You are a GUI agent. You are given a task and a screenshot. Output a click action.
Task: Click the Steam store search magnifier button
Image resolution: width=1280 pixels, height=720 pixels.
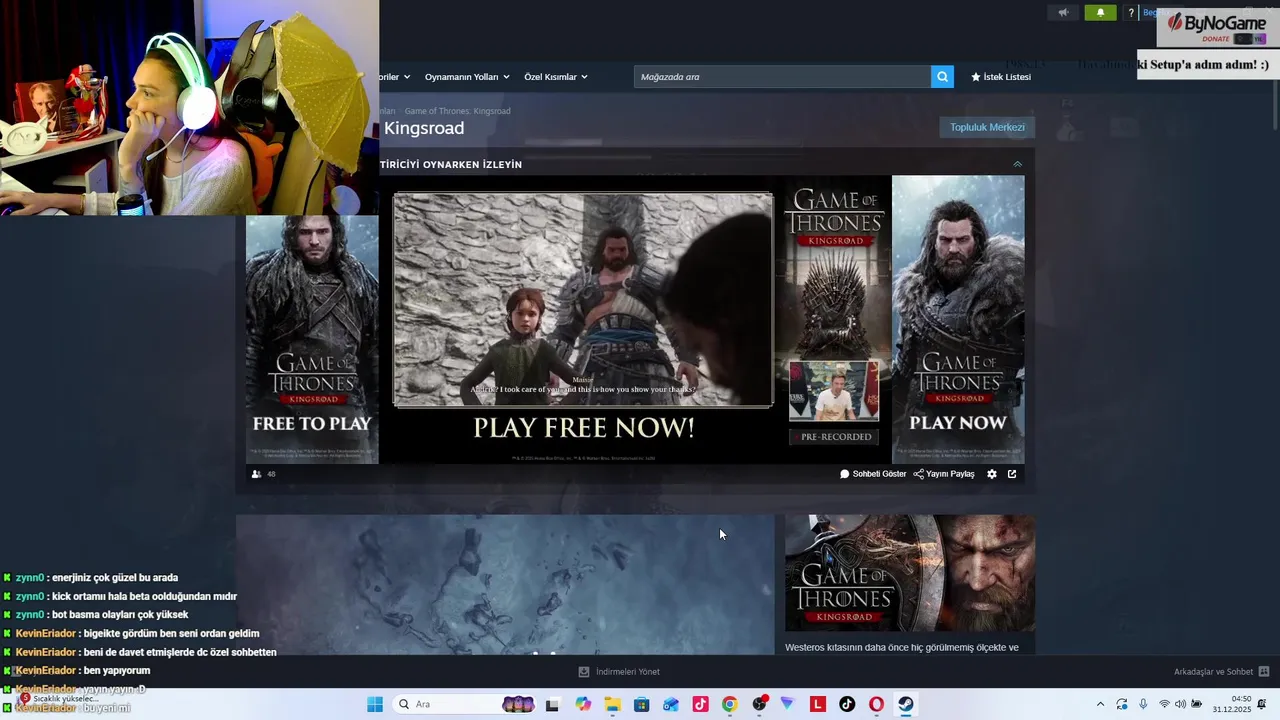942,77
